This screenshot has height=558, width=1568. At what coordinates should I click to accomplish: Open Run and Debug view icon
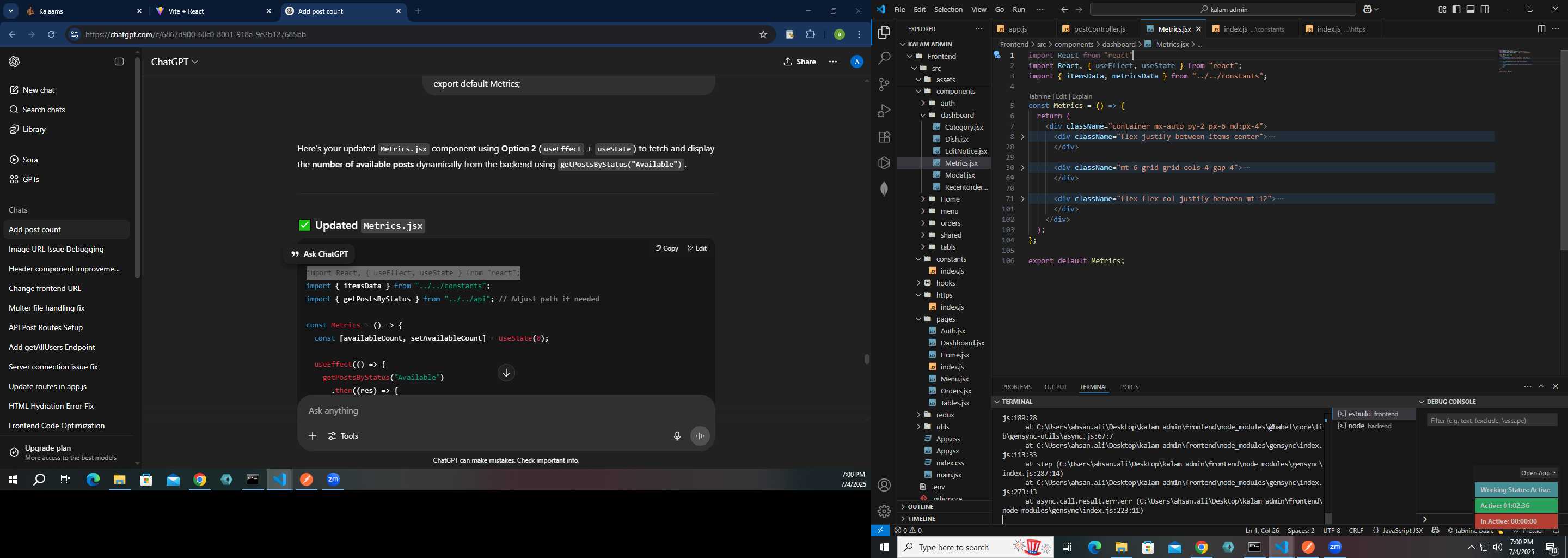tap(884, 111)
